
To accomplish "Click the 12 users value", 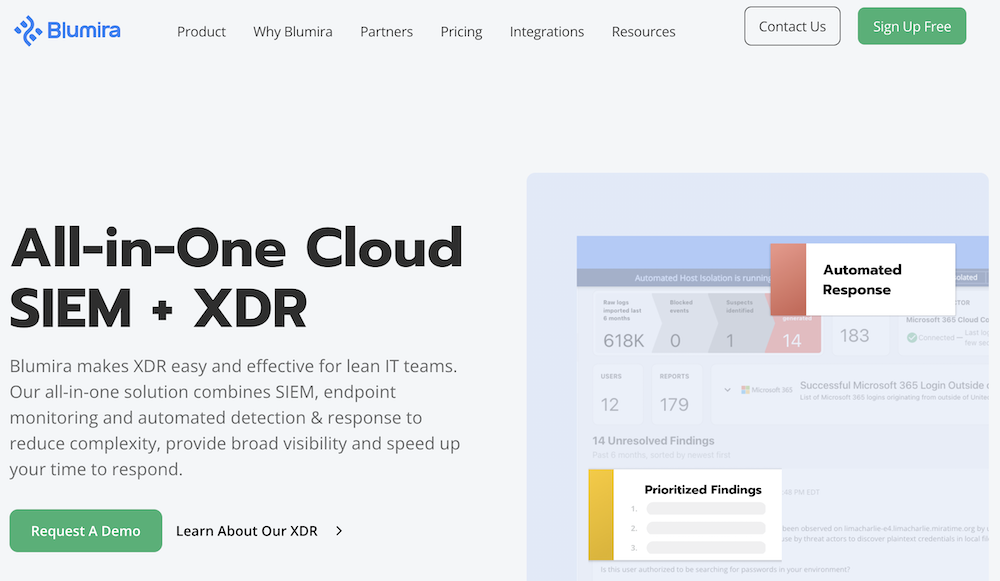I will click(x=610, y=404).
